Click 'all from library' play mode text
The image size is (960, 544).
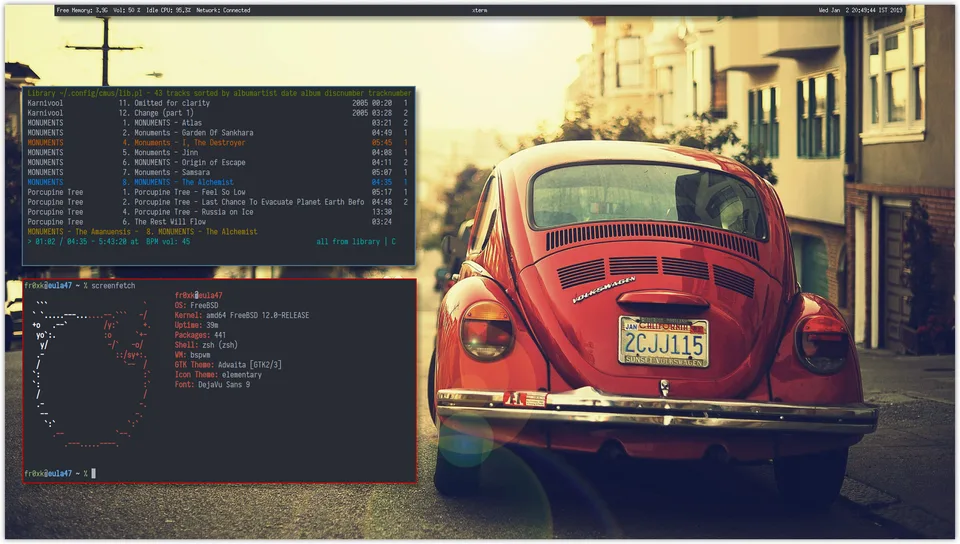click(x=348, y=242)
